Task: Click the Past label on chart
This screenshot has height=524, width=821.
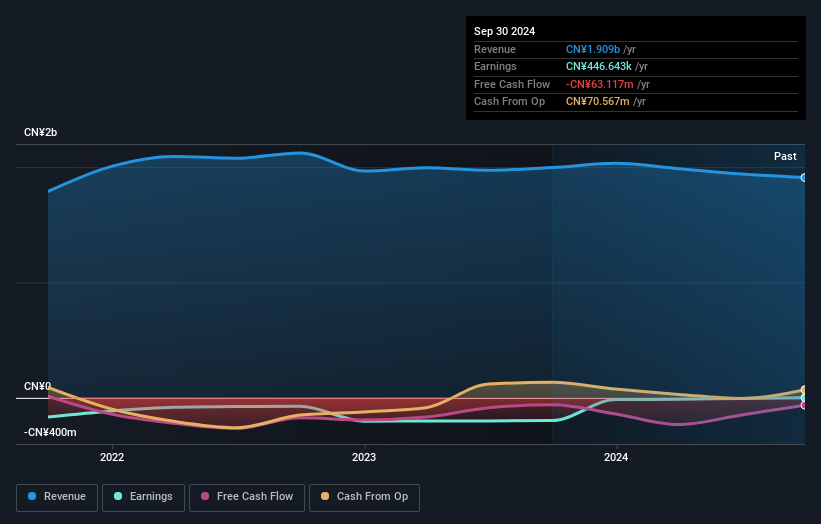Action: point(785,156)
